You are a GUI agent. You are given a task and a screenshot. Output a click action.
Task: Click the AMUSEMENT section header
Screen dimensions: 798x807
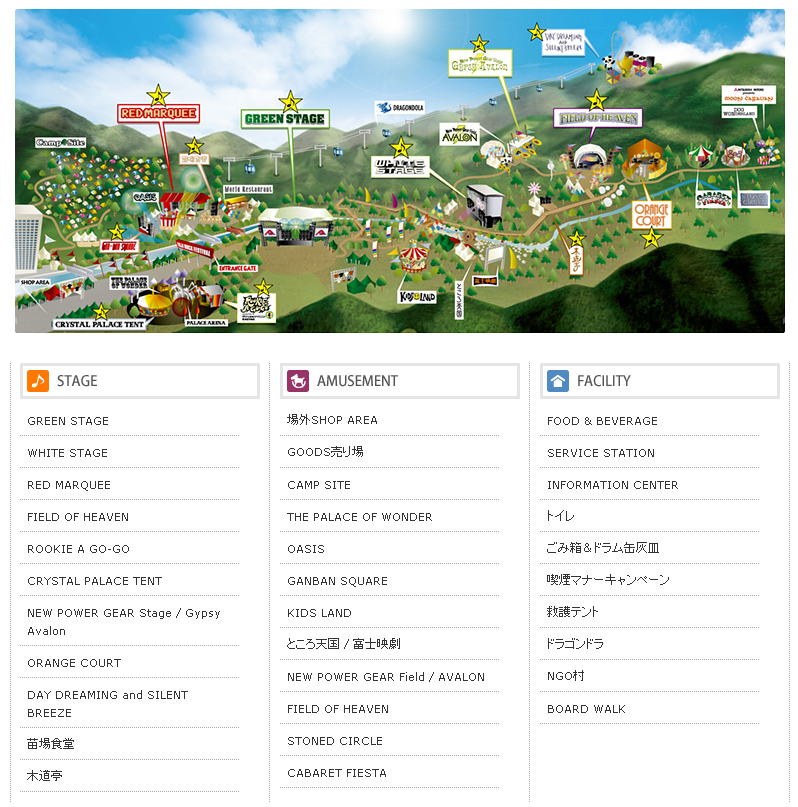tap(400, 381)
